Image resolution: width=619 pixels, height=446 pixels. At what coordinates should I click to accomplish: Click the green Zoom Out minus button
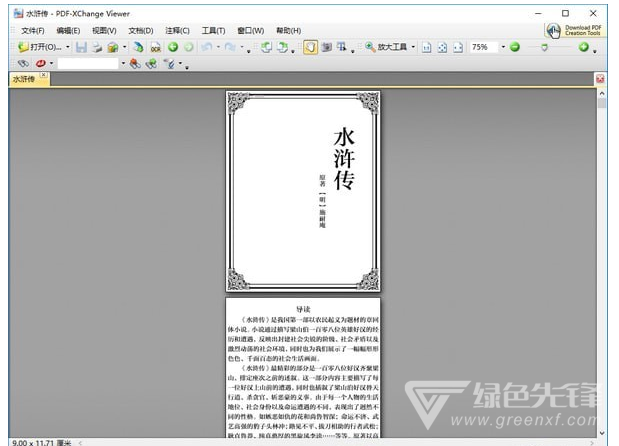pyautogui.click(x=515, y=47)
